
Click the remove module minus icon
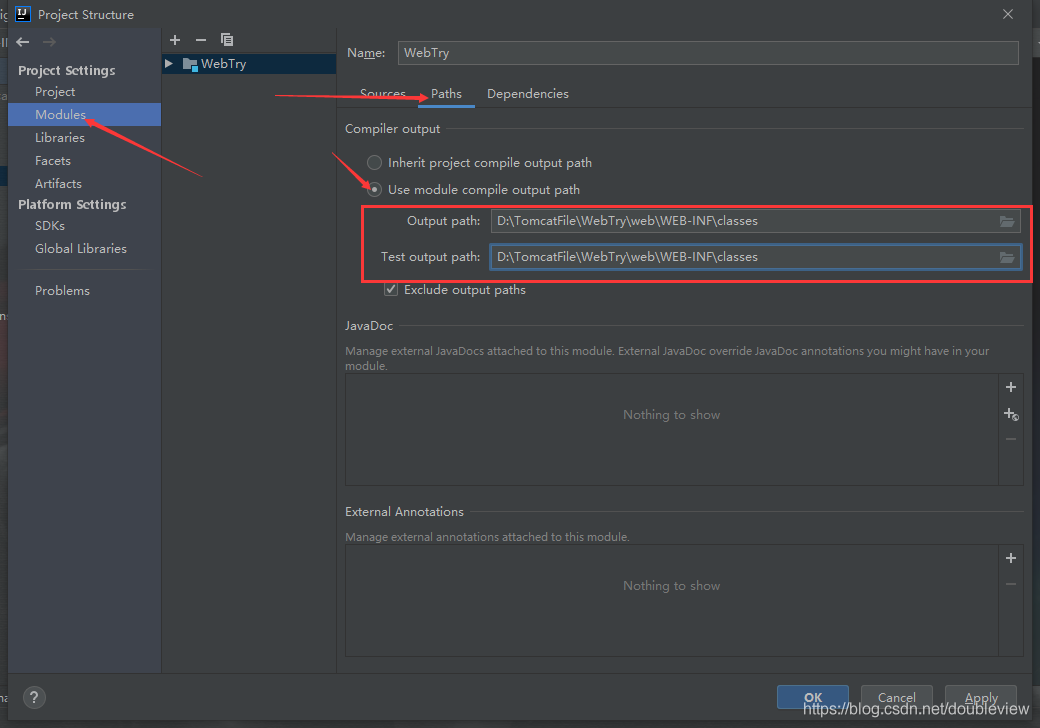pos(200,40)
